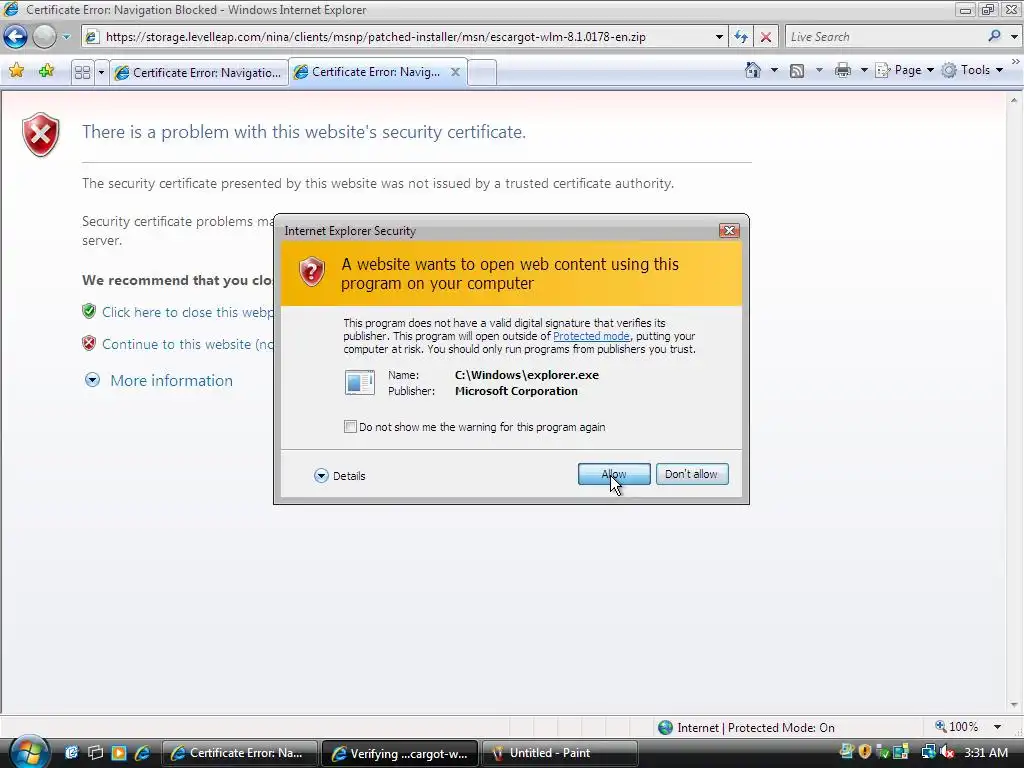The height and width of the screenshot is (768, 1024).
Task: Click the Print icon
Action: (x=842, y=70)
